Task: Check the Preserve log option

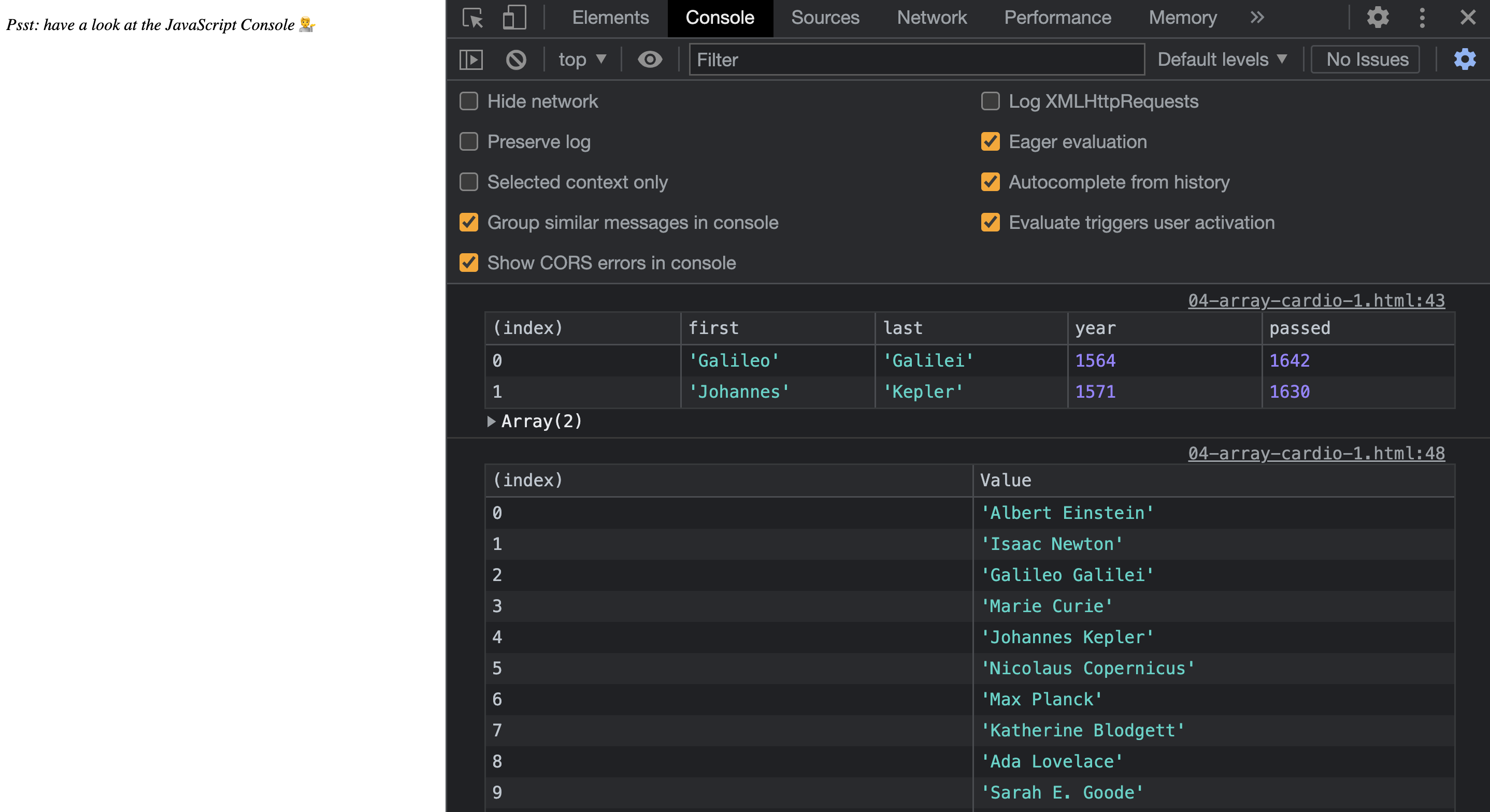Action: tap(468, 142)
